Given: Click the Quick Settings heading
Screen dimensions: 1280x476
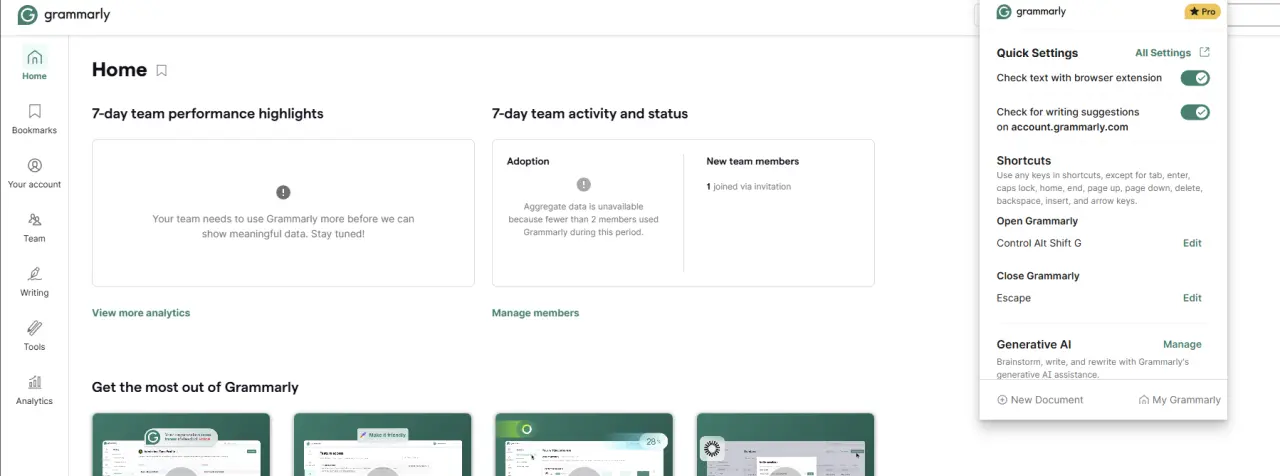Looking at the screenshot, I should (x=1037, y=53).
